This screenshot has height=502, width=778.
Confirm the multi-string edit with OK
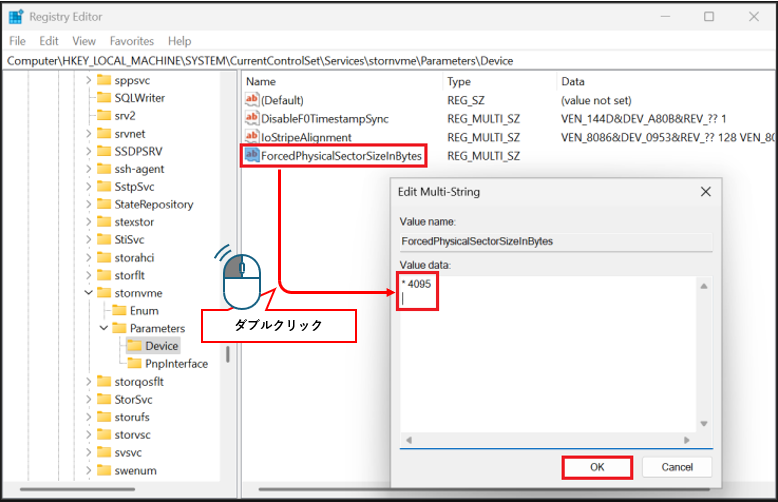(597, 467)
